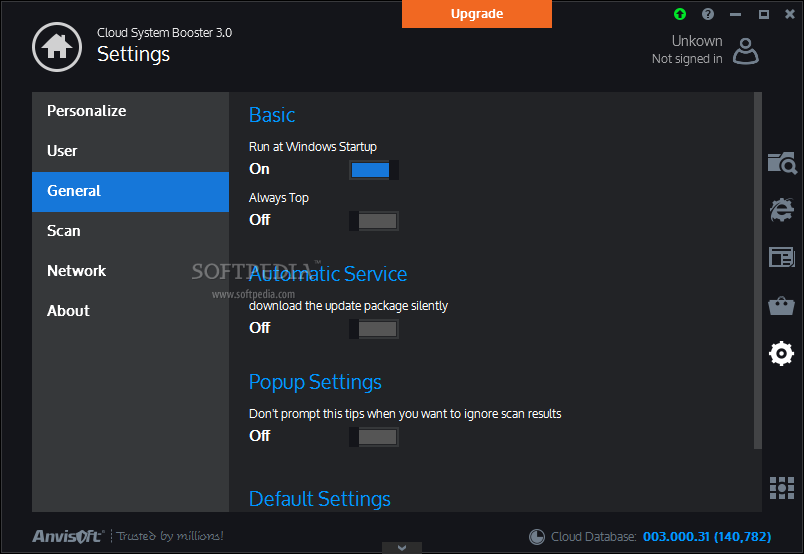804x554 pixels.
Task: Minimize the Cloud System Booster window
Action: pos(736,14)
